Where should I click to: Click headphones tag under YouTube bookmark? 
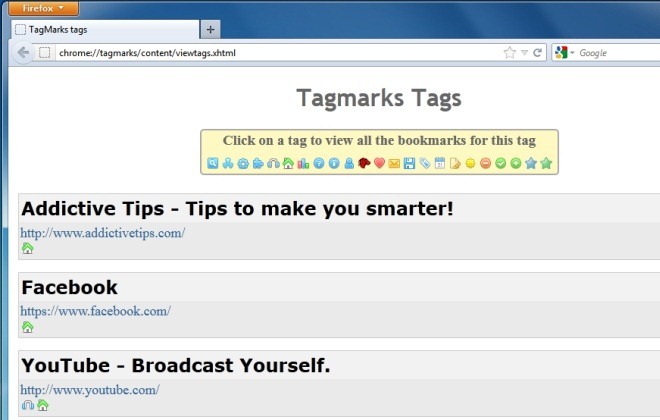coord(27,405)
